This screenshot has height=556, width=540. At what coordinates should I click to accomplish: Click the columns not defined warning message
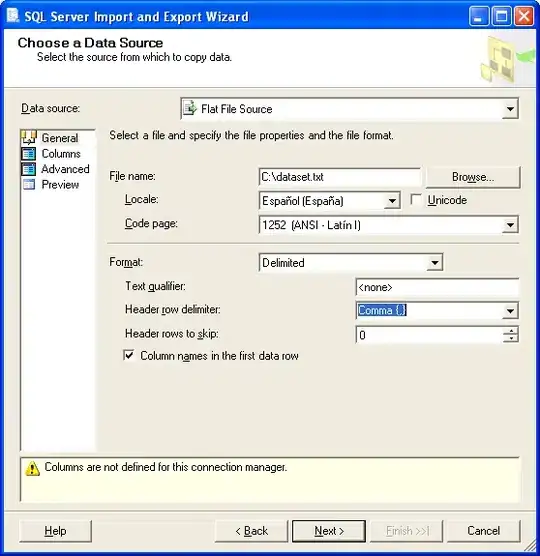(x=166, y=467)
